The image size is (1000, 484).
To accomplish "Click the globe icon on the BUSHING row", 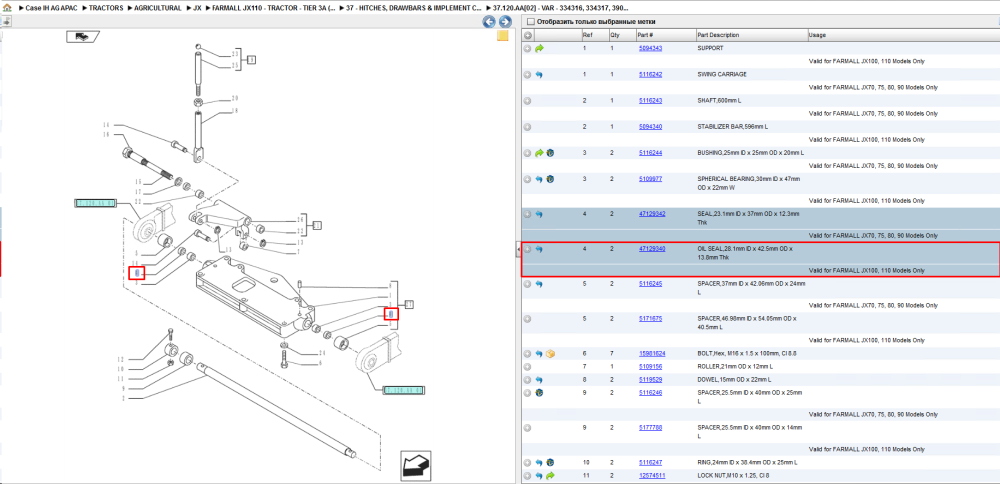I will pos(550,153).
